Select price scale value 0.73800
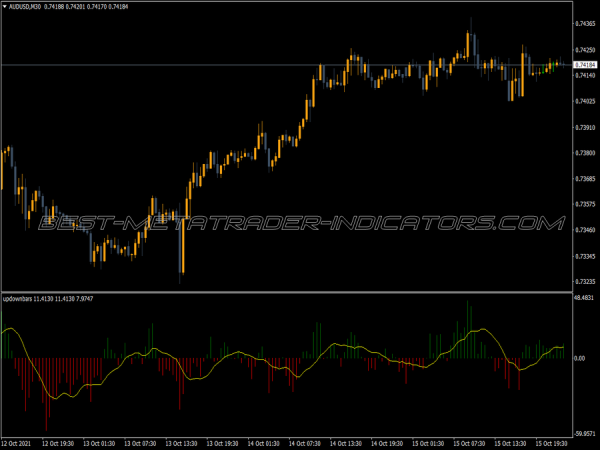The width and height of the screenshot is (600, 450). pyautogui.click(x=585, y=153)
